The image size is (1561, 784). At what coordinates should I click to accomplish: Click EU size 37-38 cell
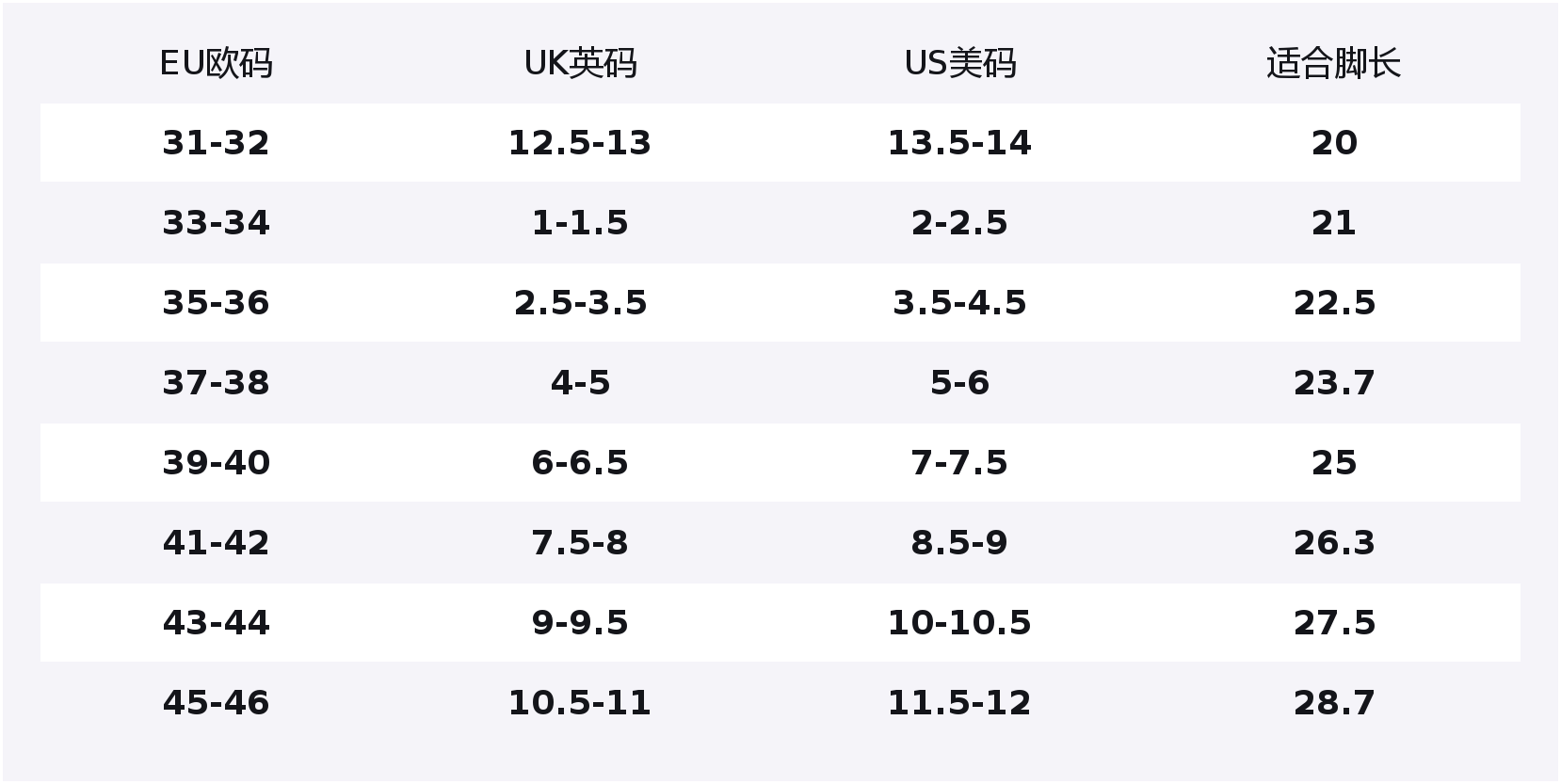(x=216, y=383)
